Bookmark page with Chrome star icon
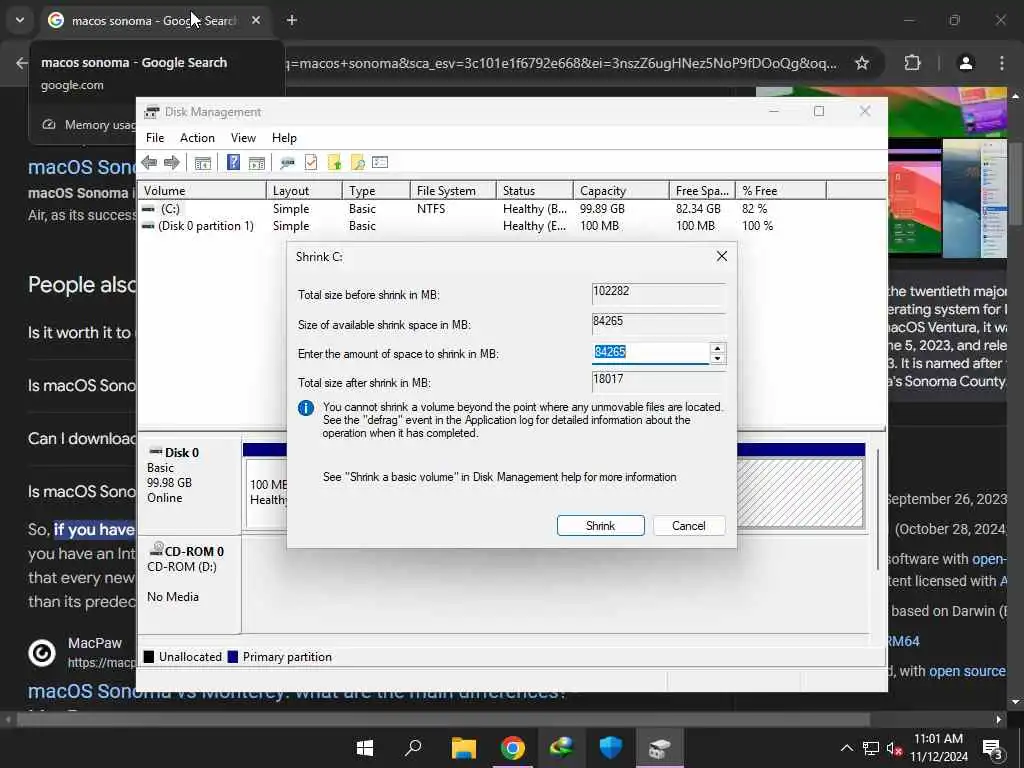 pyautogui.click(x=862, y=63)
